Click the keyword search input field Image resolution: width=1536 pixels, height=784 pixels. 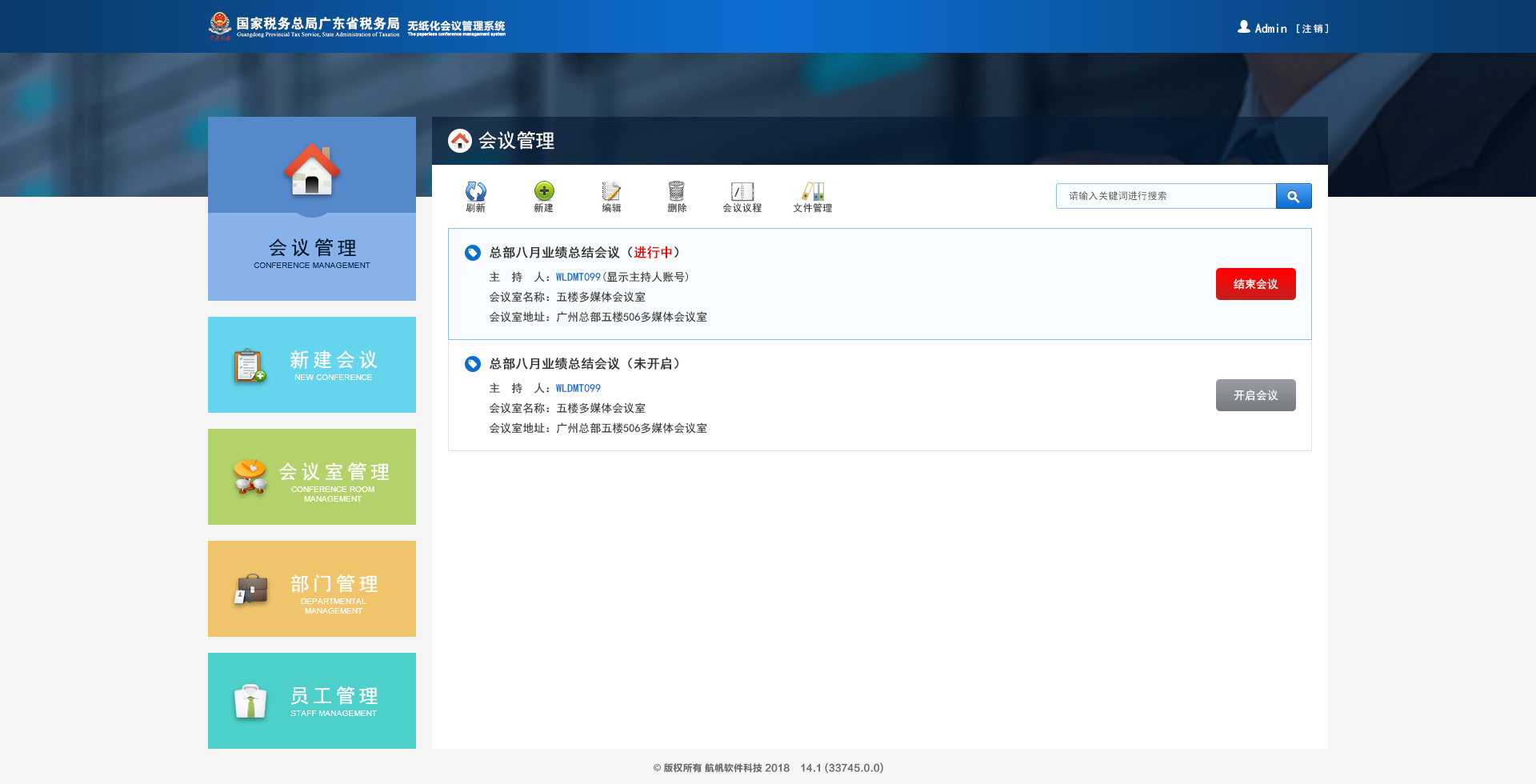coord(1165,195)
